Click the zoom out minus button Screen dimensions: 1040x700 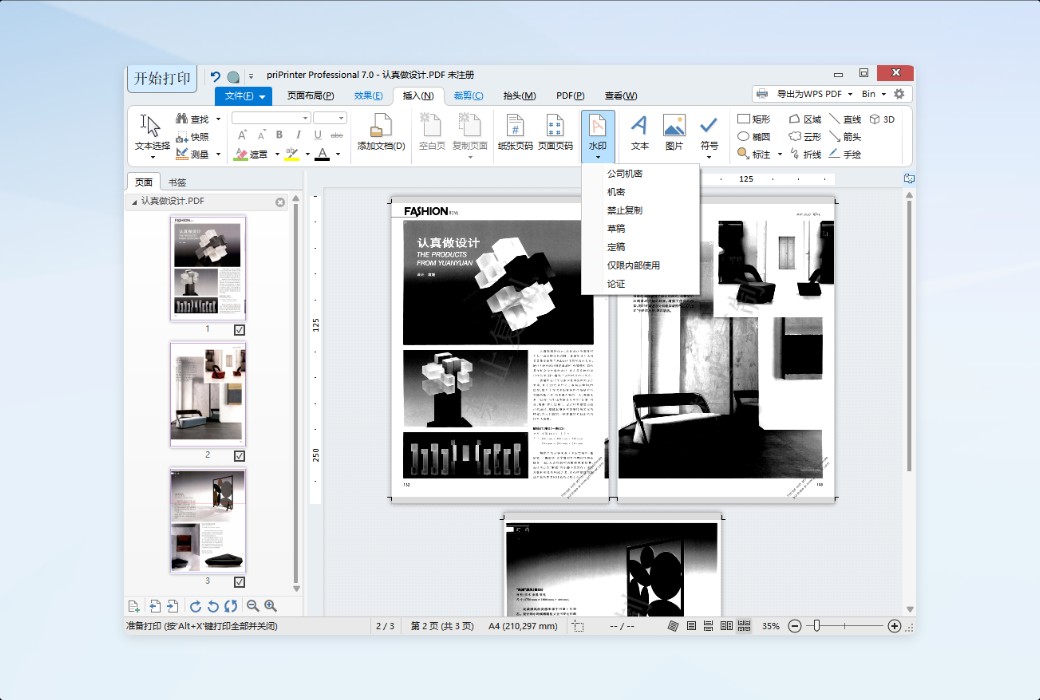pos(795,626)
